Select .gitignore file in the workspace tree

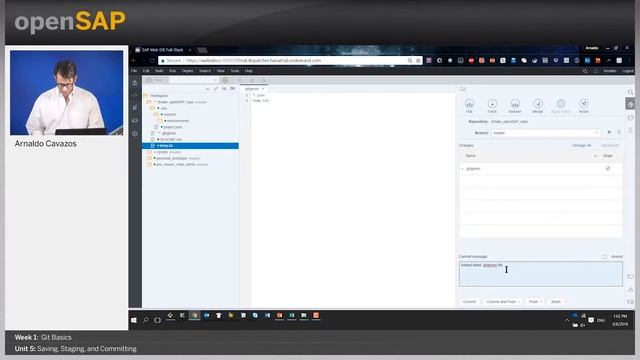169,133
